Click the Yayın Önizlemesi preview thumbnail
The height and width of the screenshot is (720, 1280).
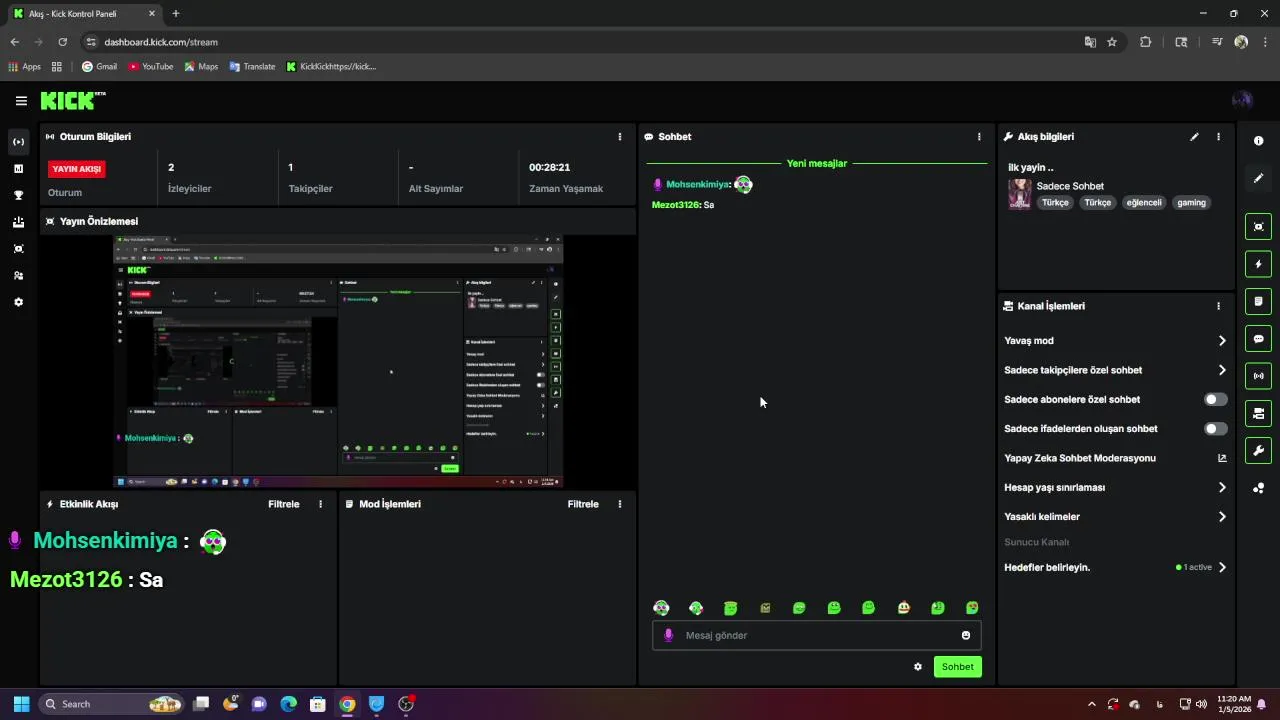(338, 362)
